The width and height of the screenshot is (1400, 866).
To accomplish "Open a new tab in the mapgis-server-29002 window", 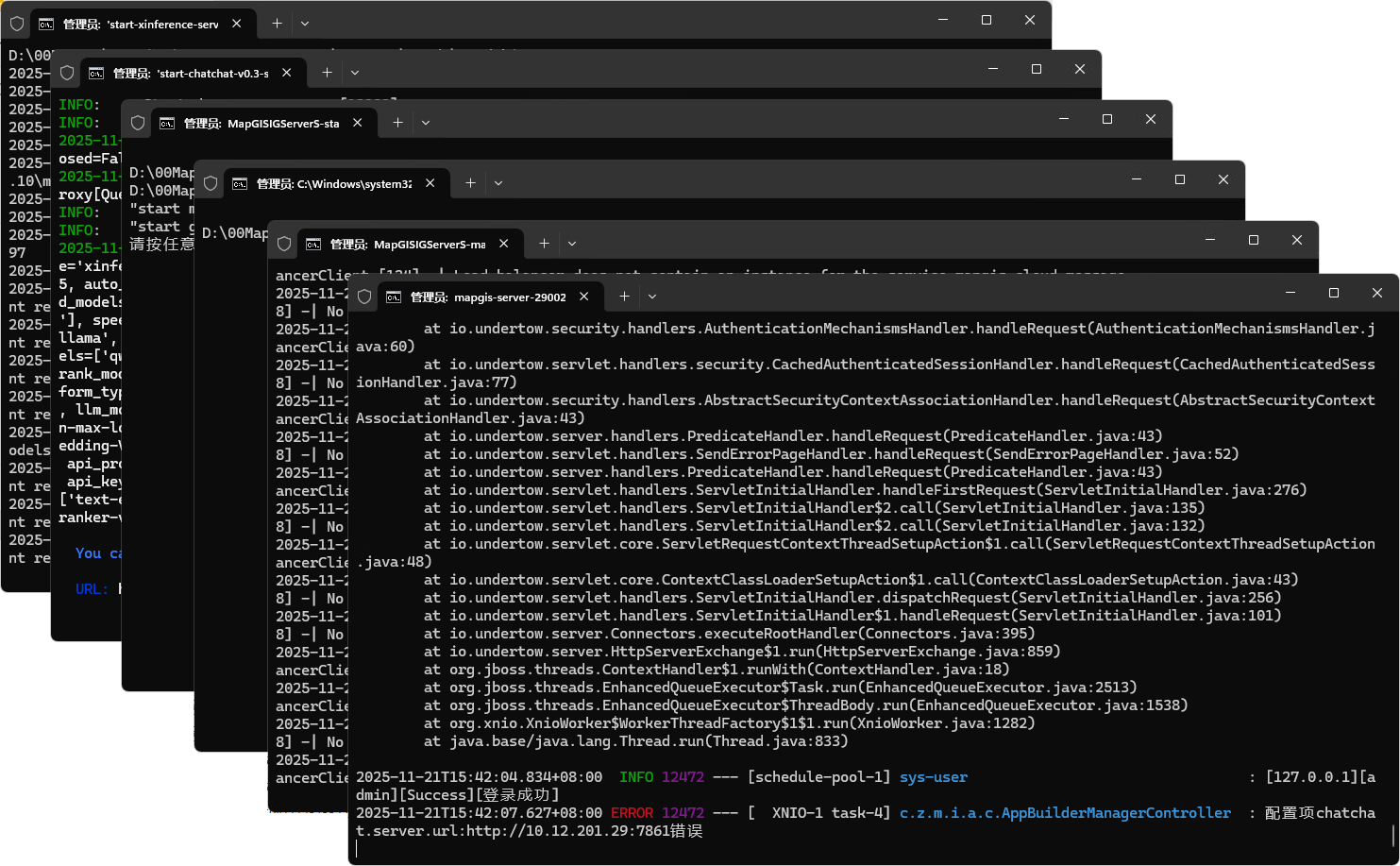I will tap(624, 297).
